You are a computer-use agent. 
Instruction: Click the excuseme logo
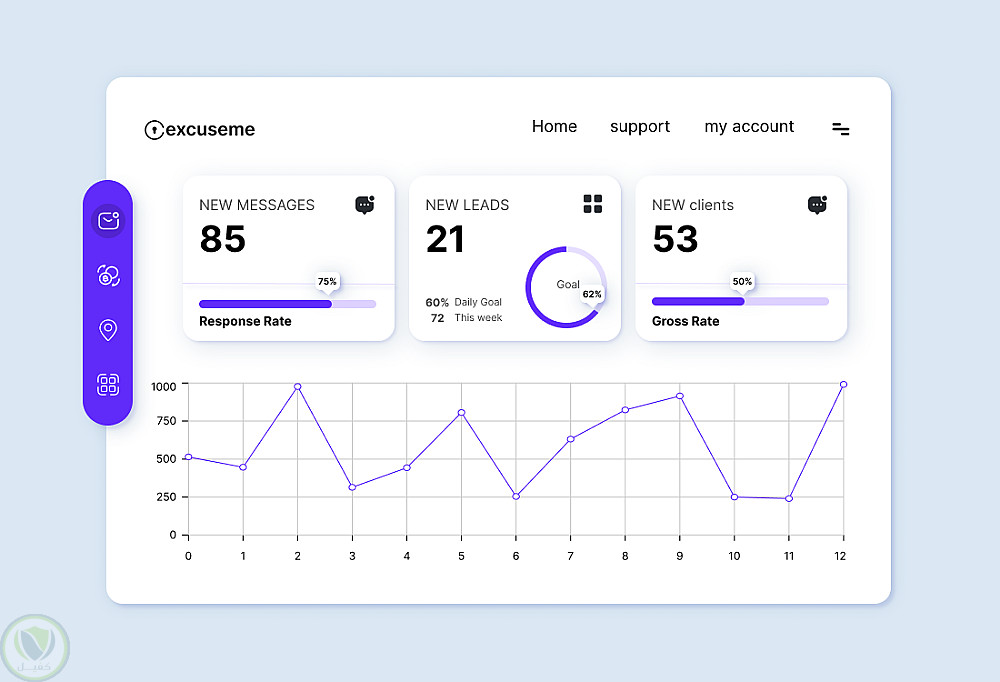point(200,130)
